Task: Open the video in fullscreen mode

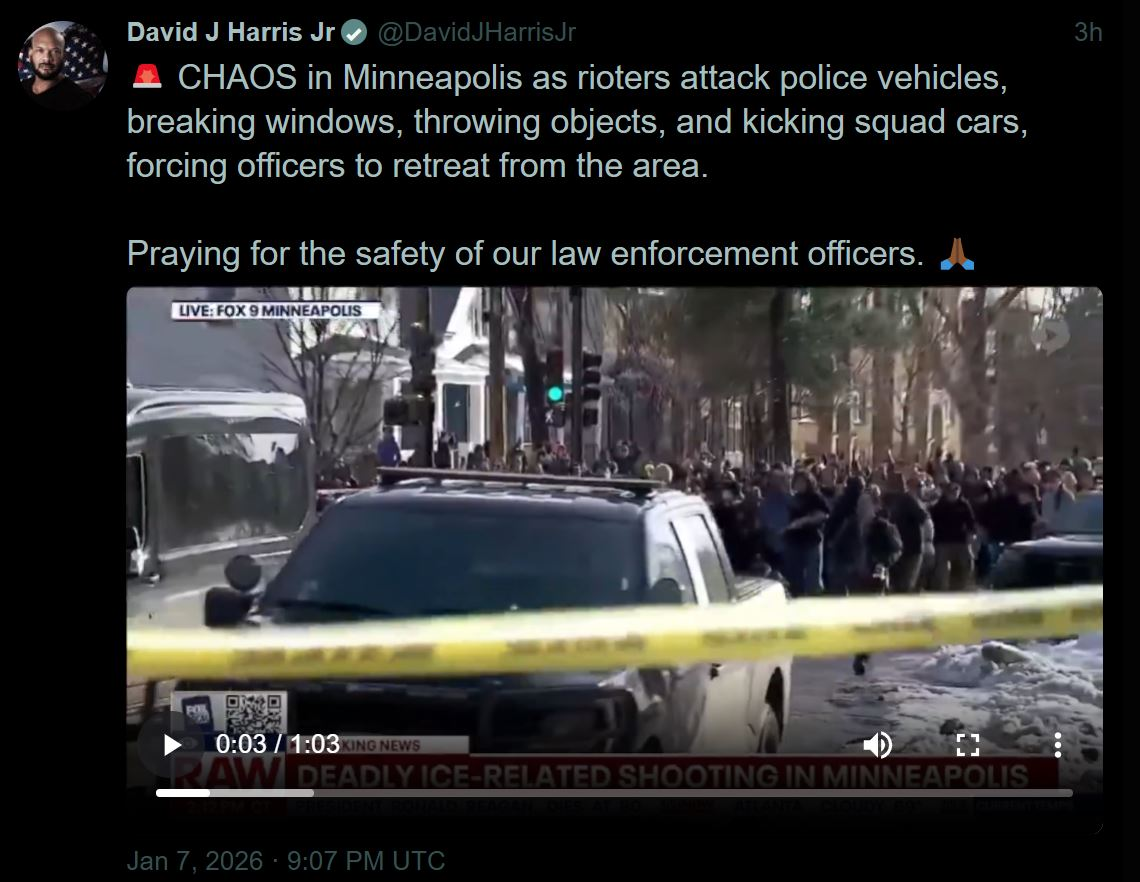Action: [x=968, y=745]
